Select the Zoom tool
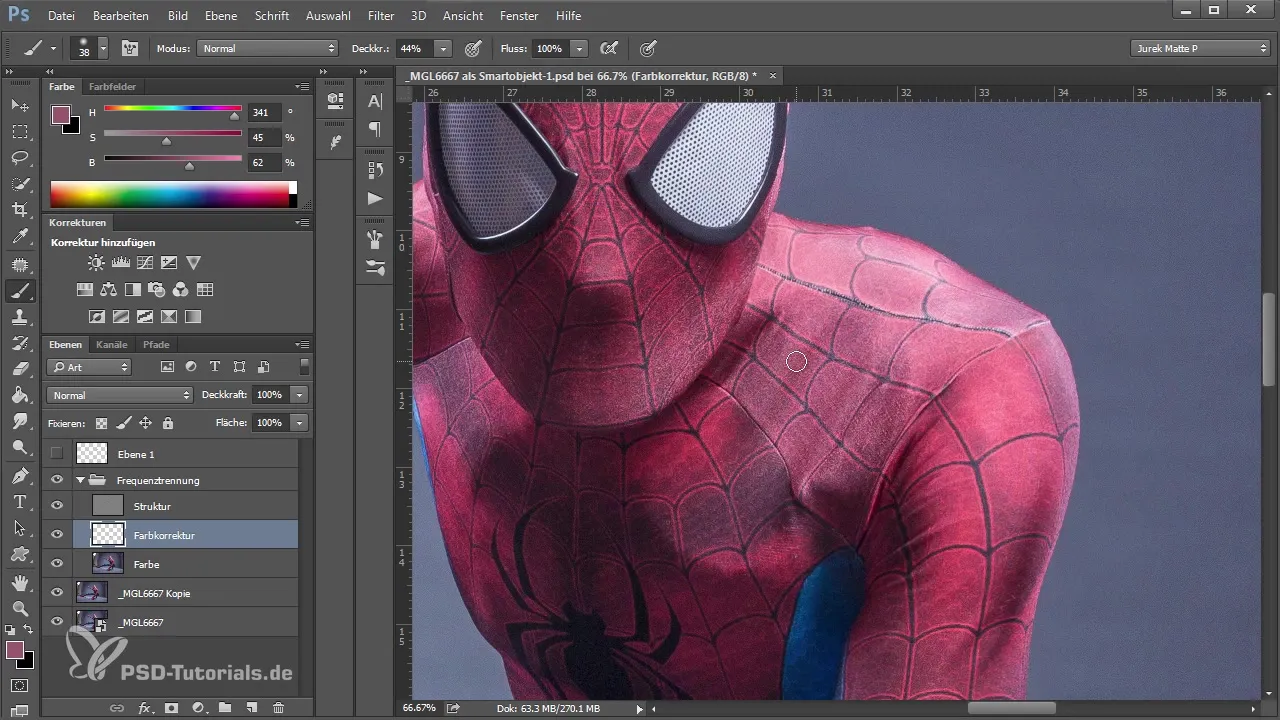 coord(19,608)
